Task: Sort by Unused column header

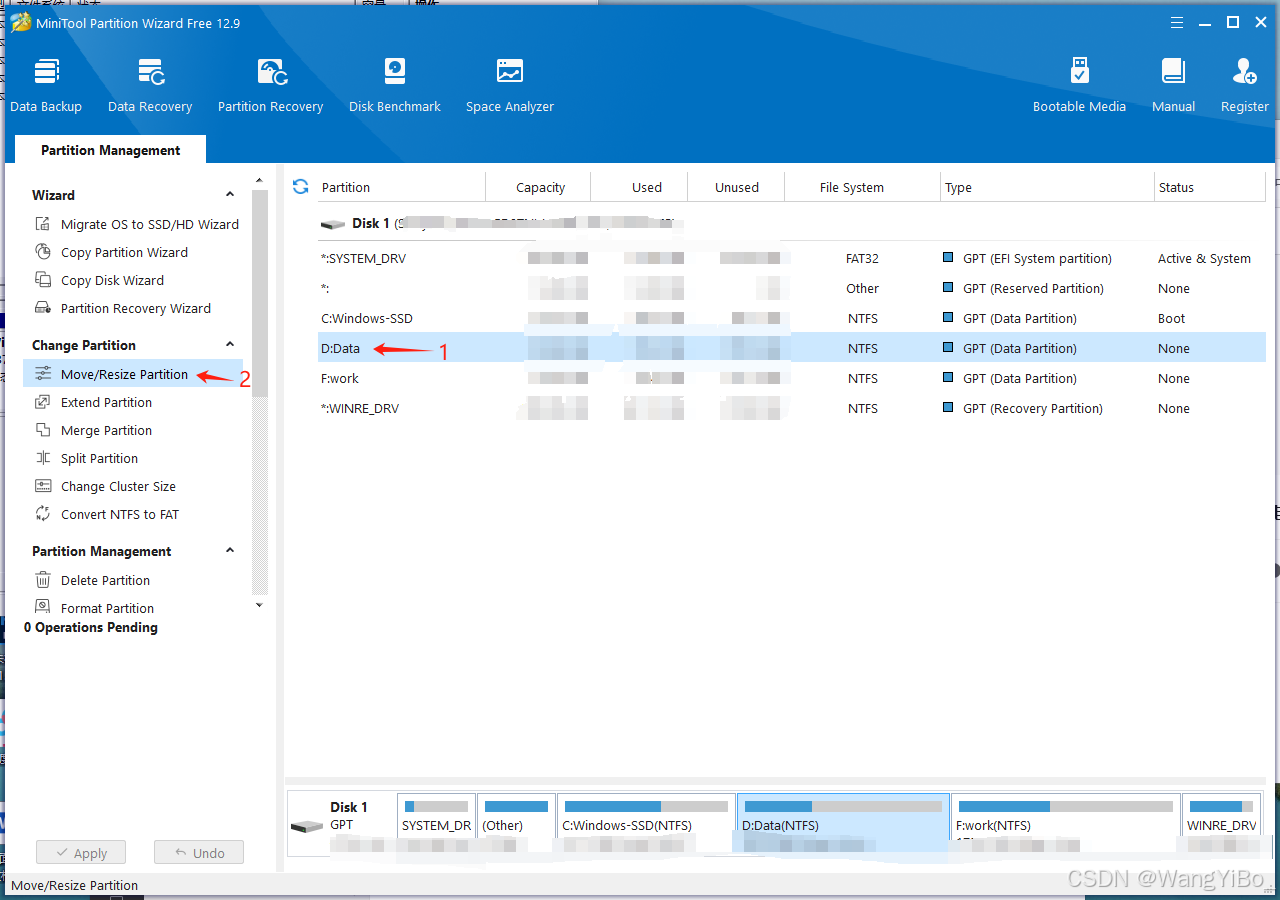Action: 737,187
